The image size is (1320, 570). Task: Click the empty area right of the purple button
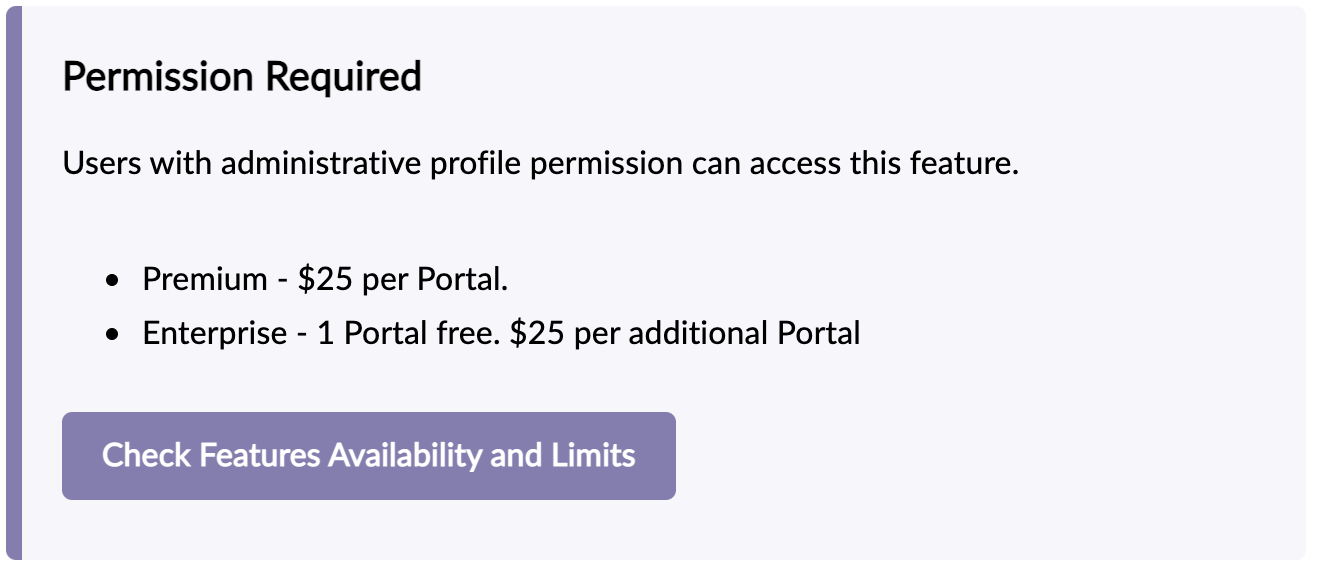[x=990, y=456]
